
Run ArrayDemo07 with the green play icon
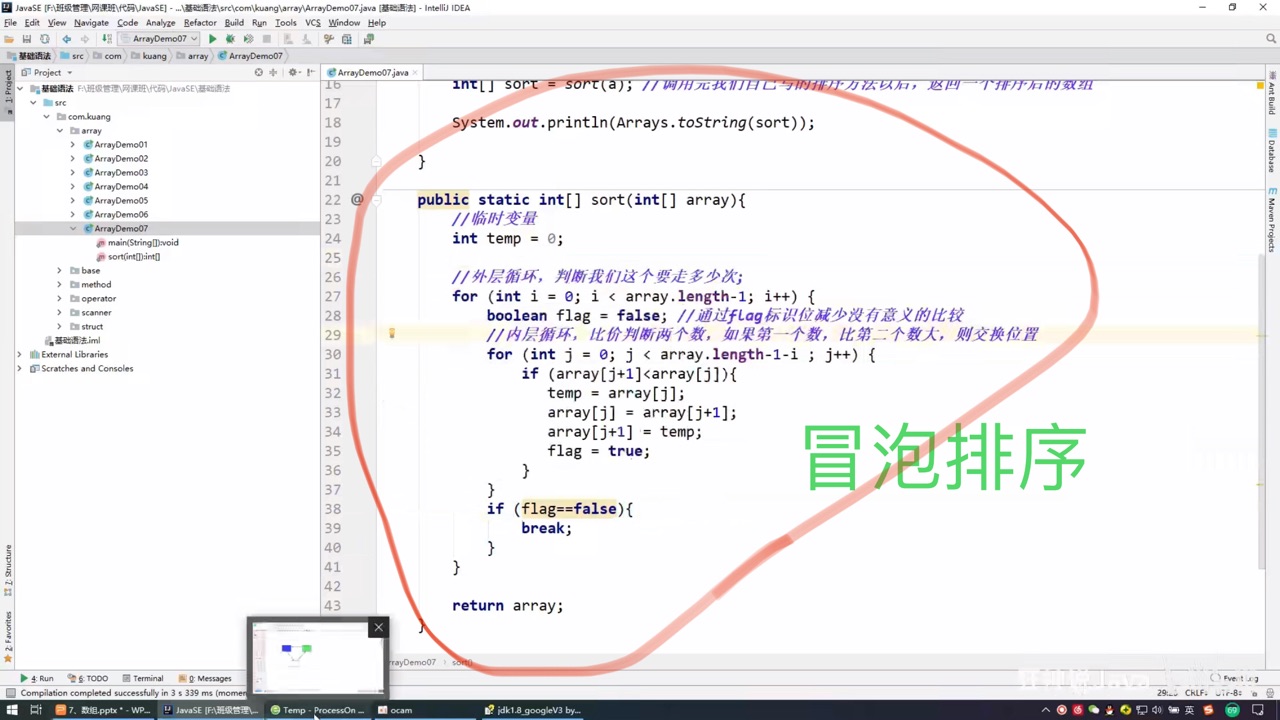point(212,39)
